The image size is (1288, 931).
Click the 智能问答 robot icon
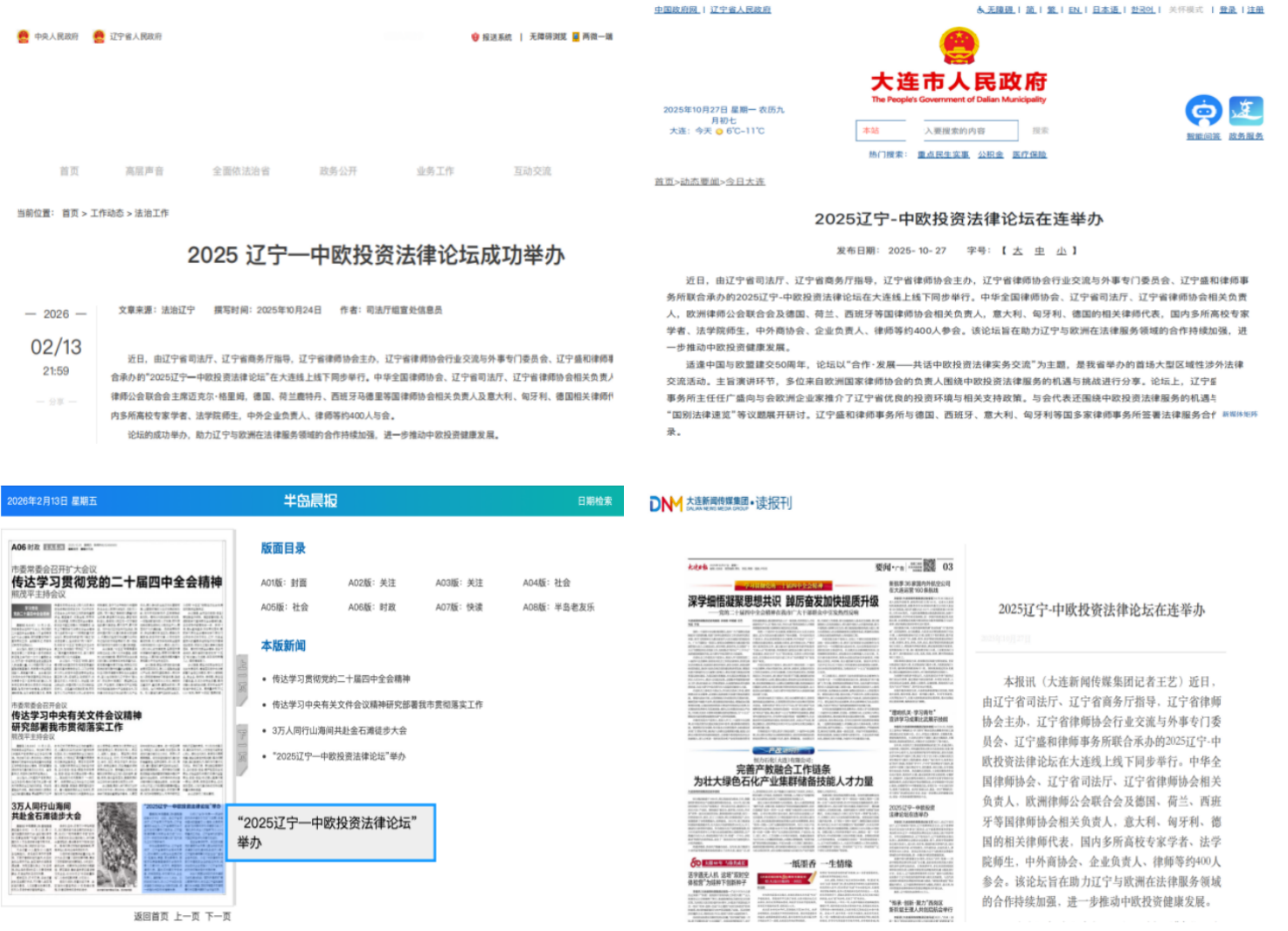(x=1203, y=112)
